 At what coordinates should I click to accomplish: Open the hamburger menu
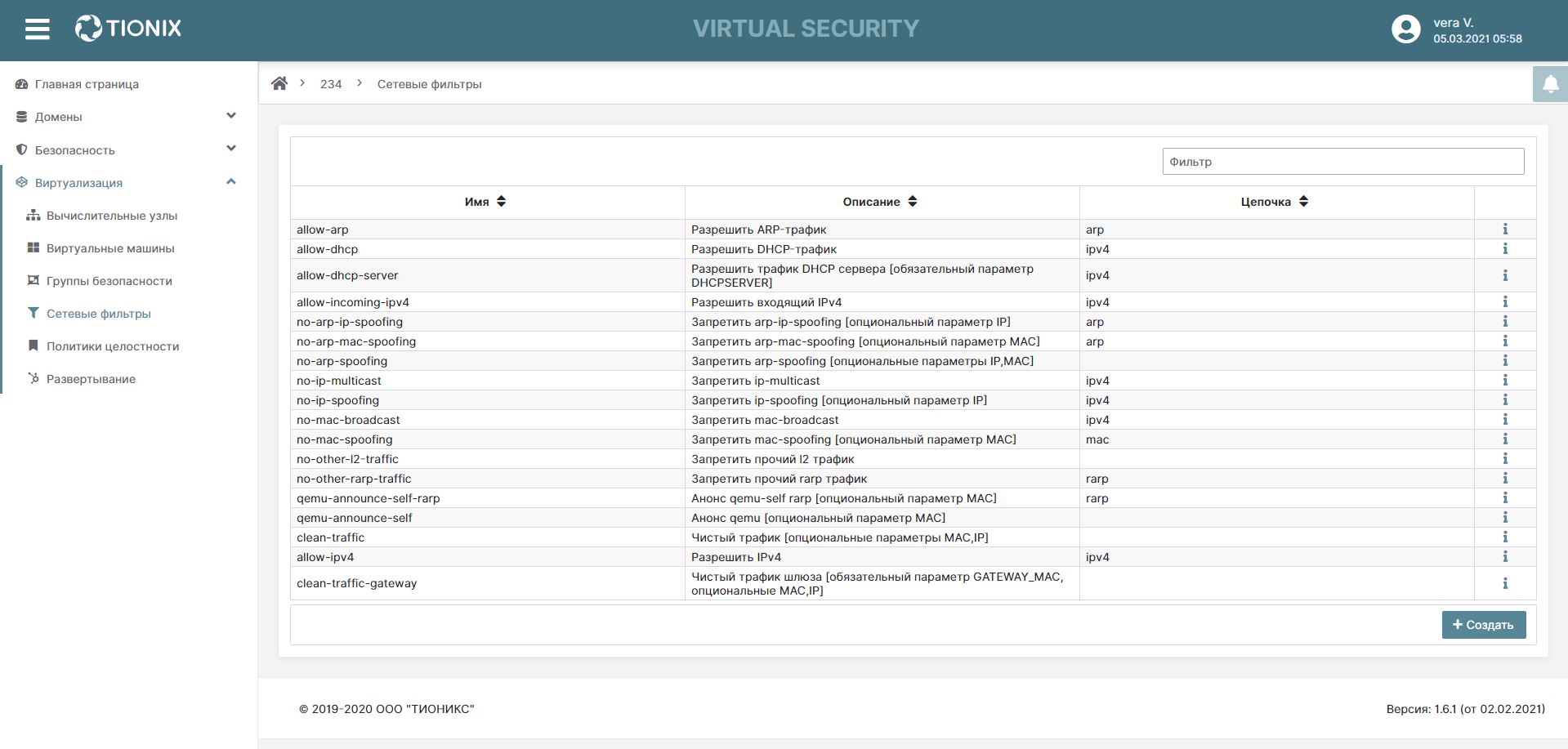[38, 29]
